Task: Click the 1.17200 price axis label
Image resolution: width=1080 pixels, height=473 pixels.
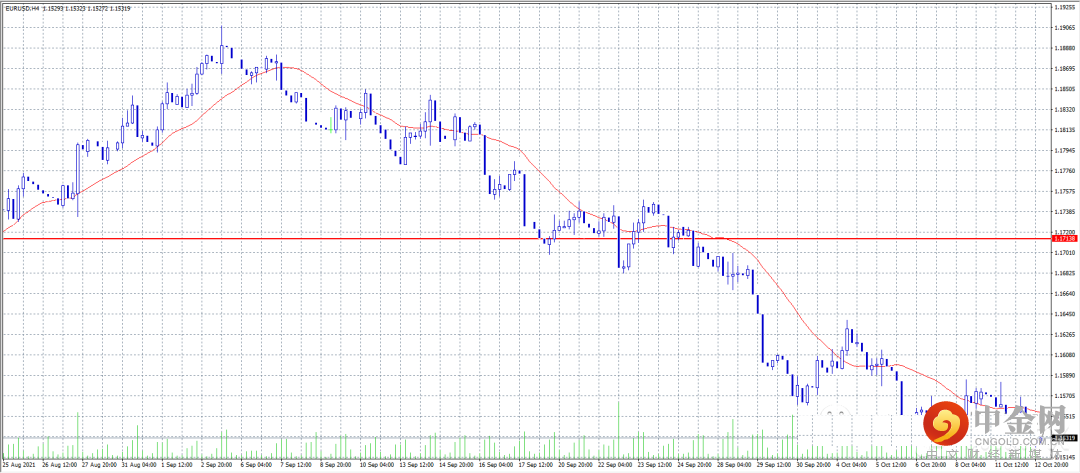Action: (x=1064, y=232)
